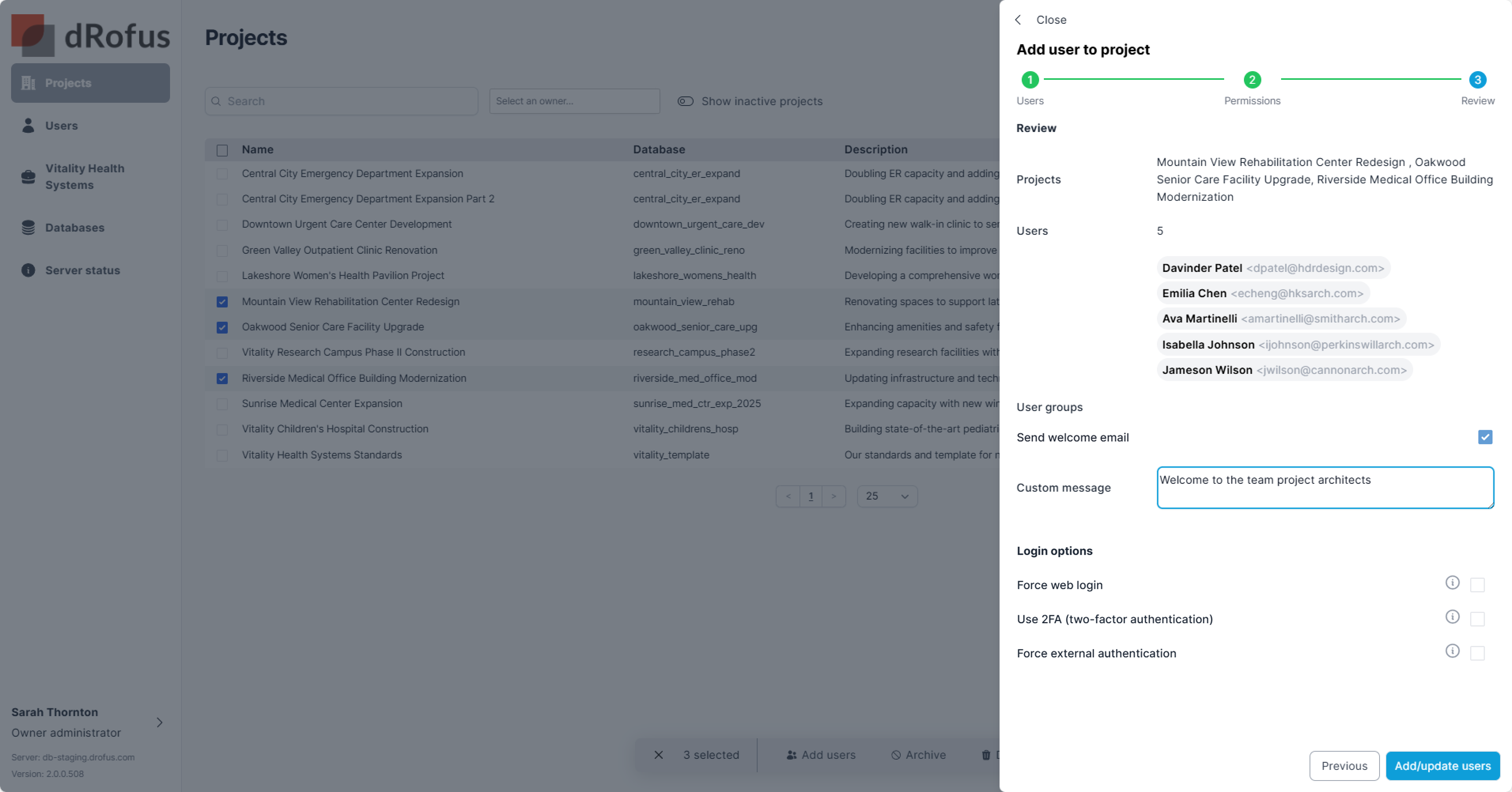Clear selection with the X icon
Viewport: 1512px width, 792px height.
tap(659, 755)
